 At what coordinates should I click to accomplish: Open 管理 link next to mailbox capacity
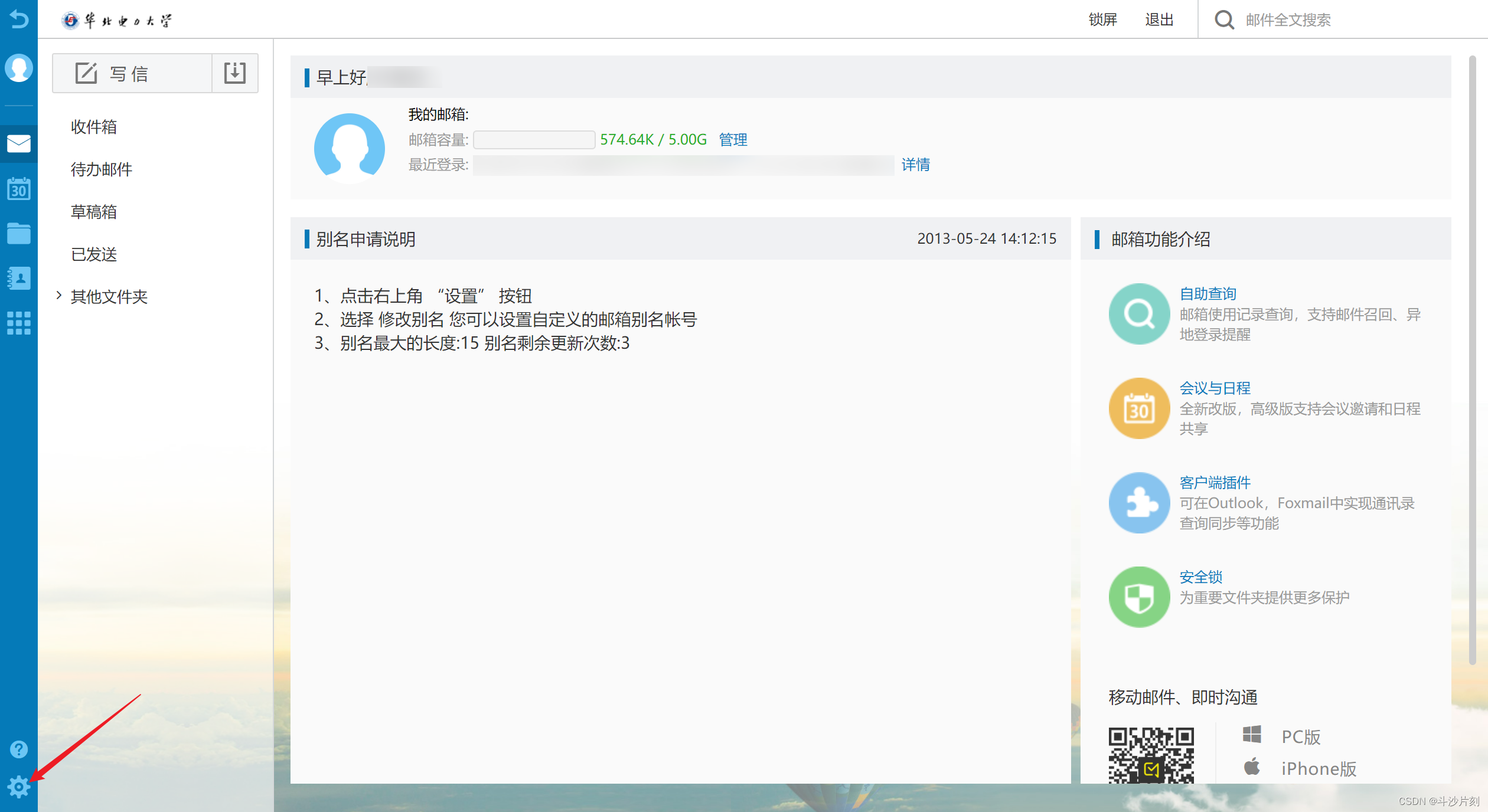click(x=732, y=139)
